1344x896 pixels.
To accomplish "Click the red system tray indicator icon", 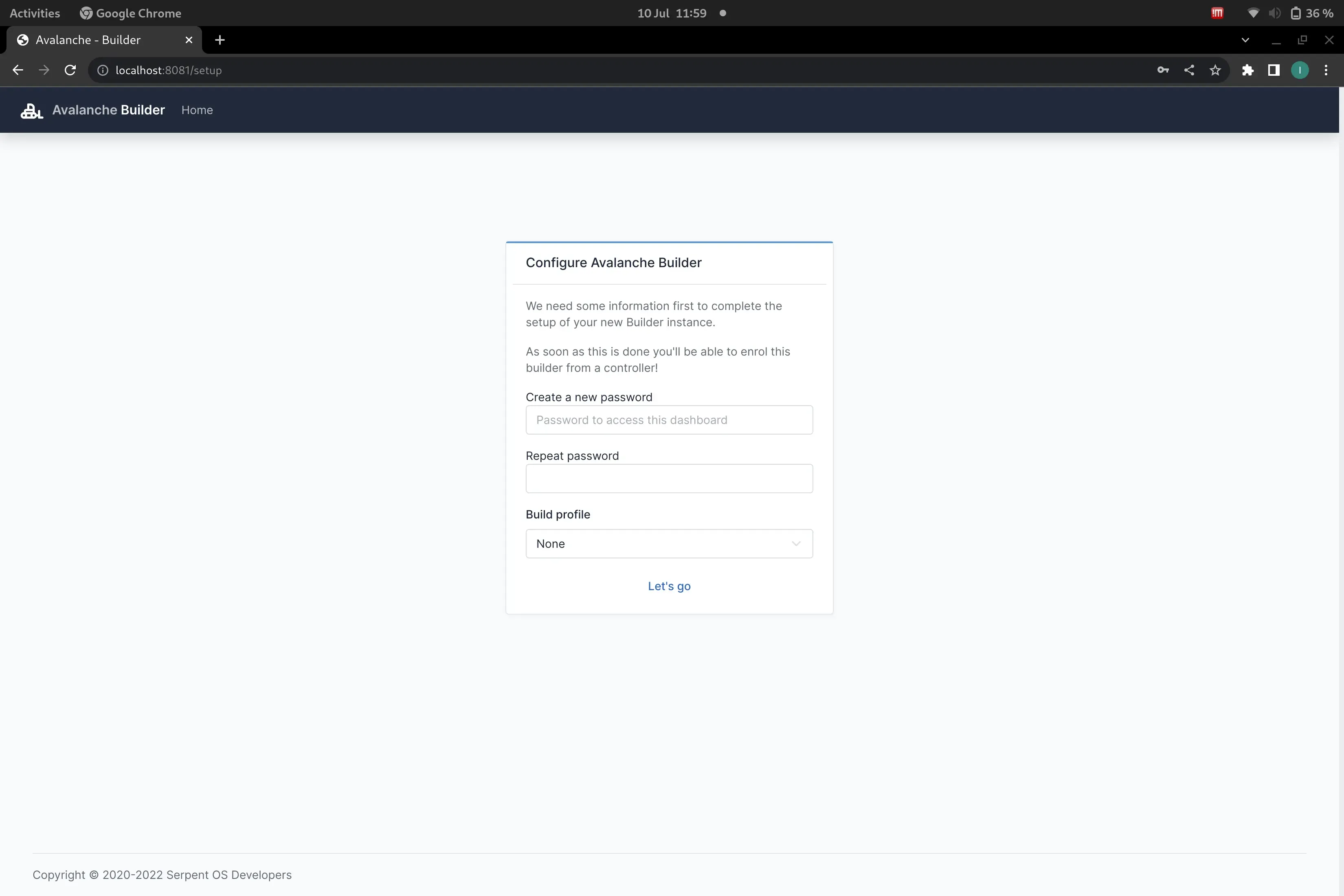I will pos(1217,13).
